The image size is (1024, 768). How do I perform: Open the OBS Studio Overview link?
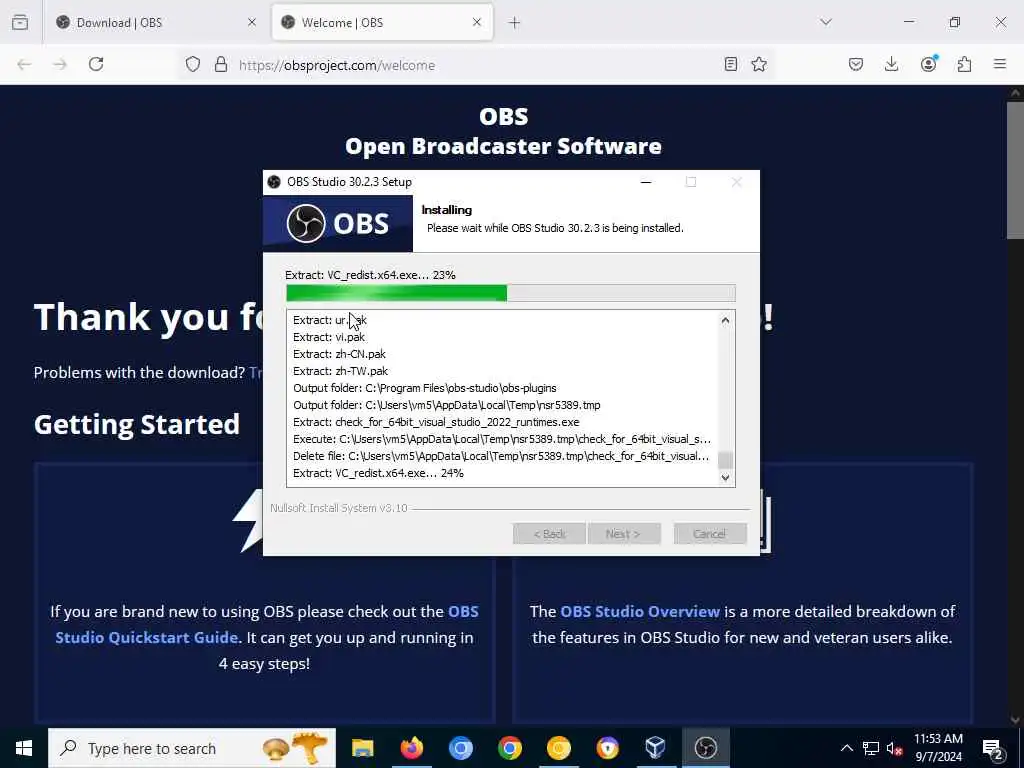point(639,612)
